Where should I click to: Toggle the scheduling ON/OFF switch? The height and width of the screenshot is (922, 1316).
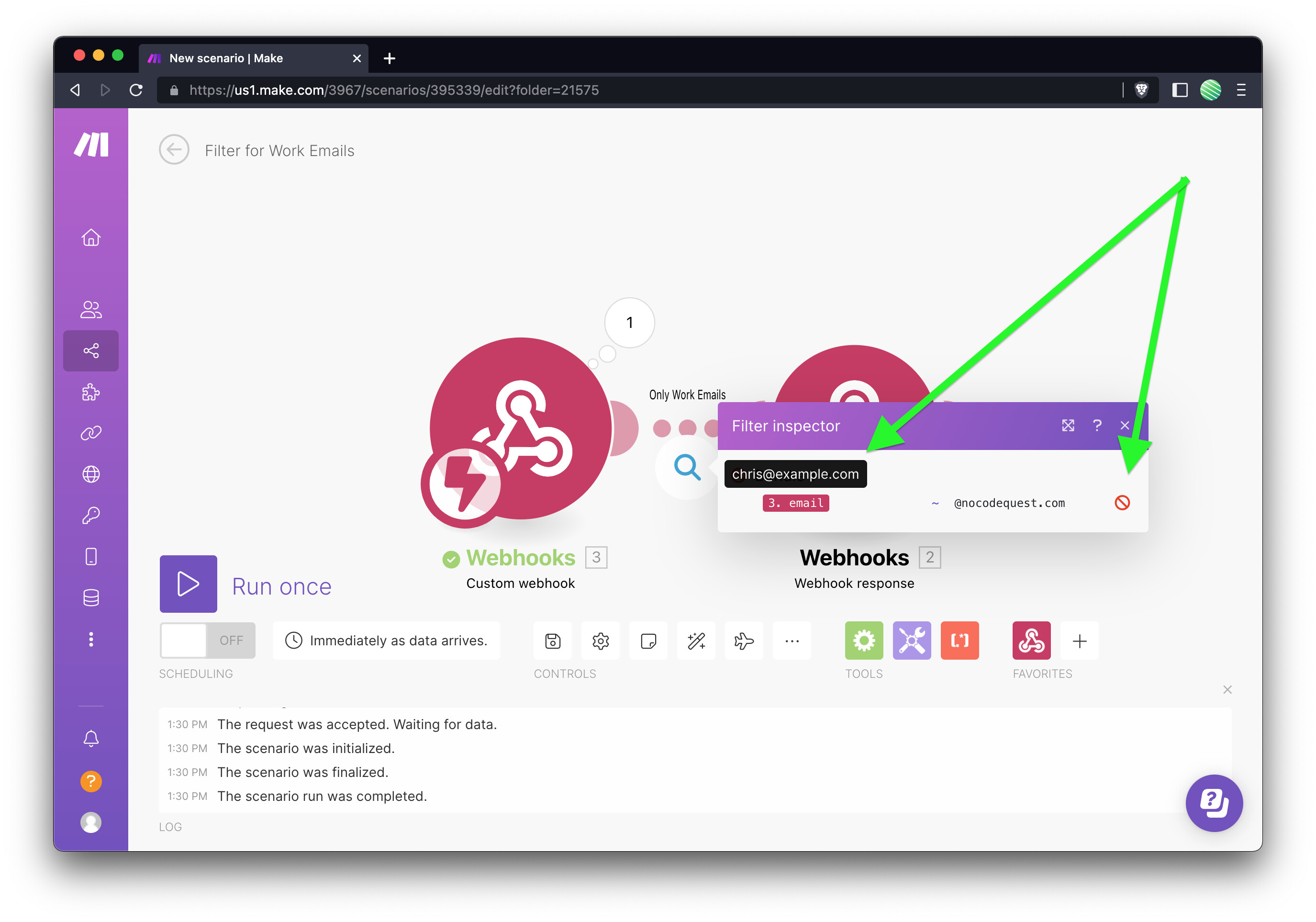coord(208,640)
